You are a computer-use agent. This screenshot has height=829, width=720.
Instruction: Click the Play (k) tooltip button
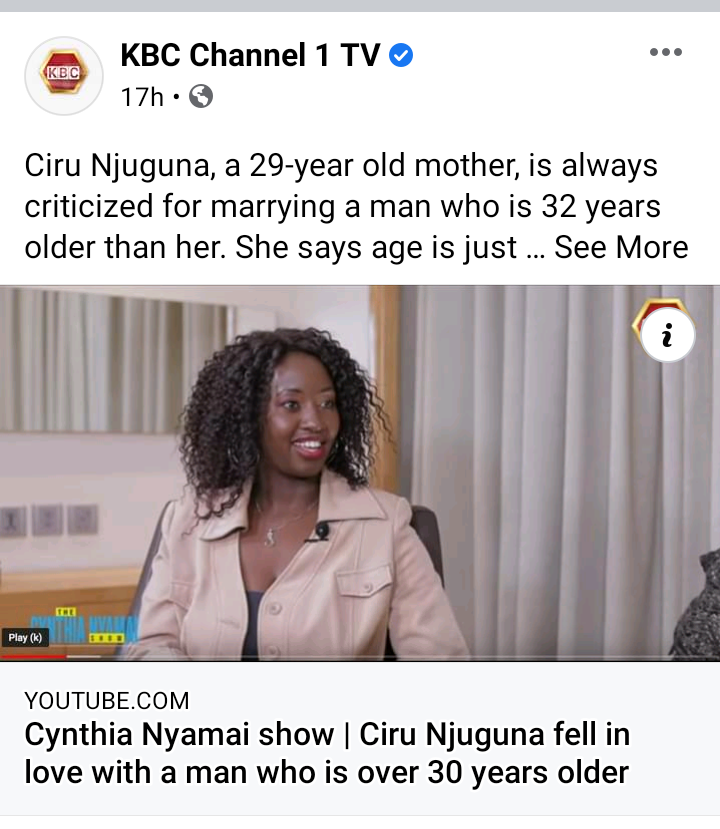point(25,638)
